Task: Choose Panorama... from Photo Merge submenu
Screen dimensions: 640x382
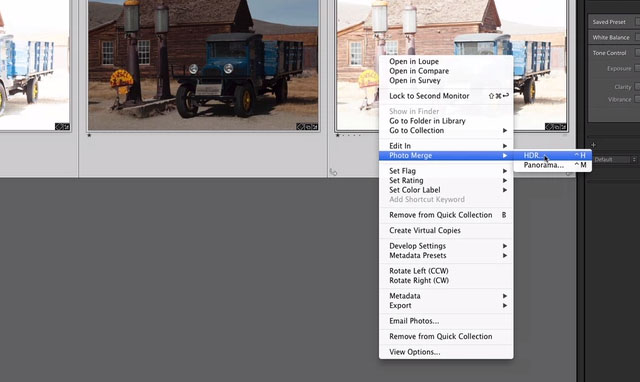Action: click(553, 165)
